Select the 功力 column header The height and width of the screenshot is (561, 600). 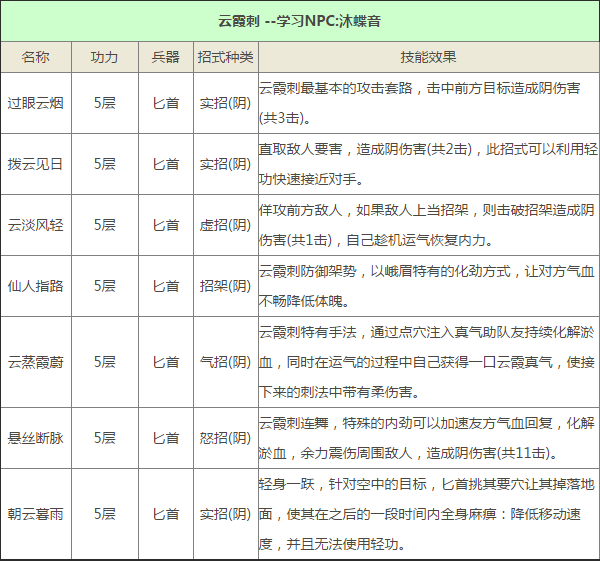(104, 57)
